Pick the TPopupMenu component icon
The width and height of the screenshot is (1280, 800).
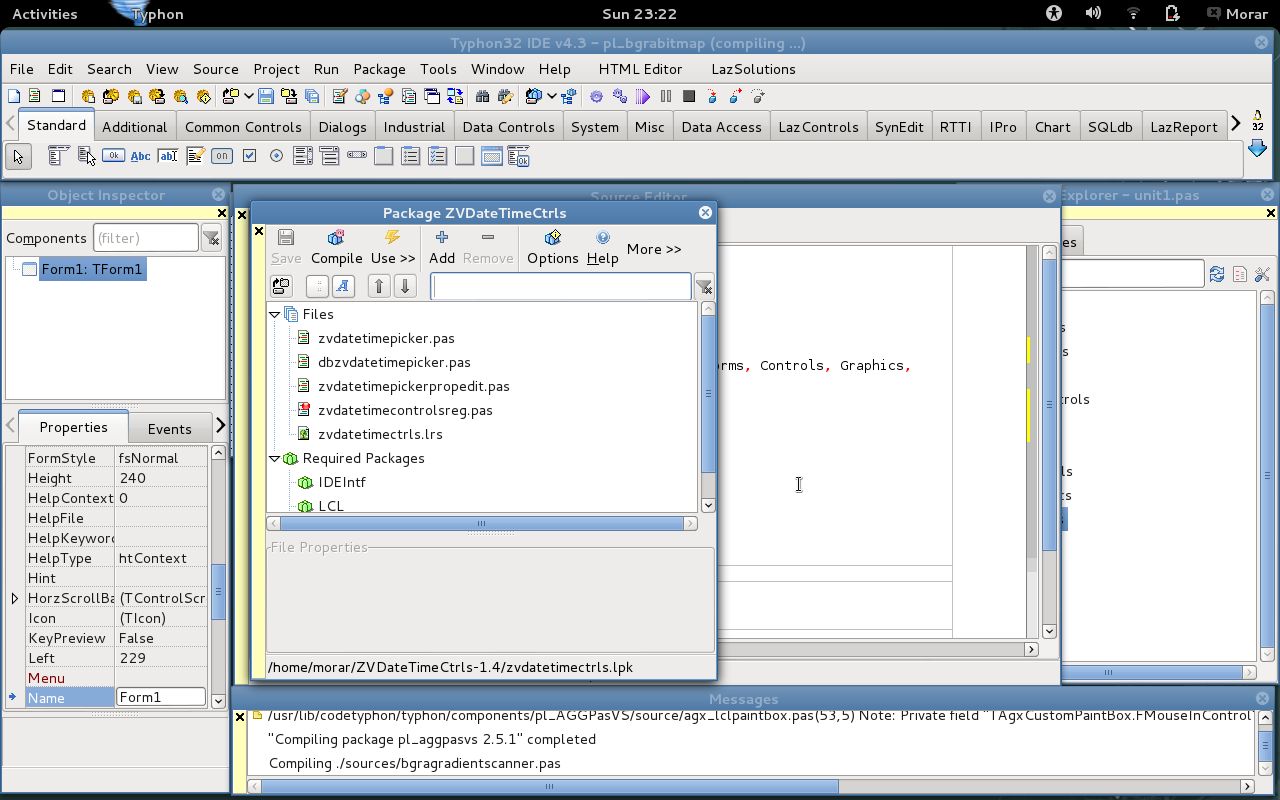tap(86, 156)
